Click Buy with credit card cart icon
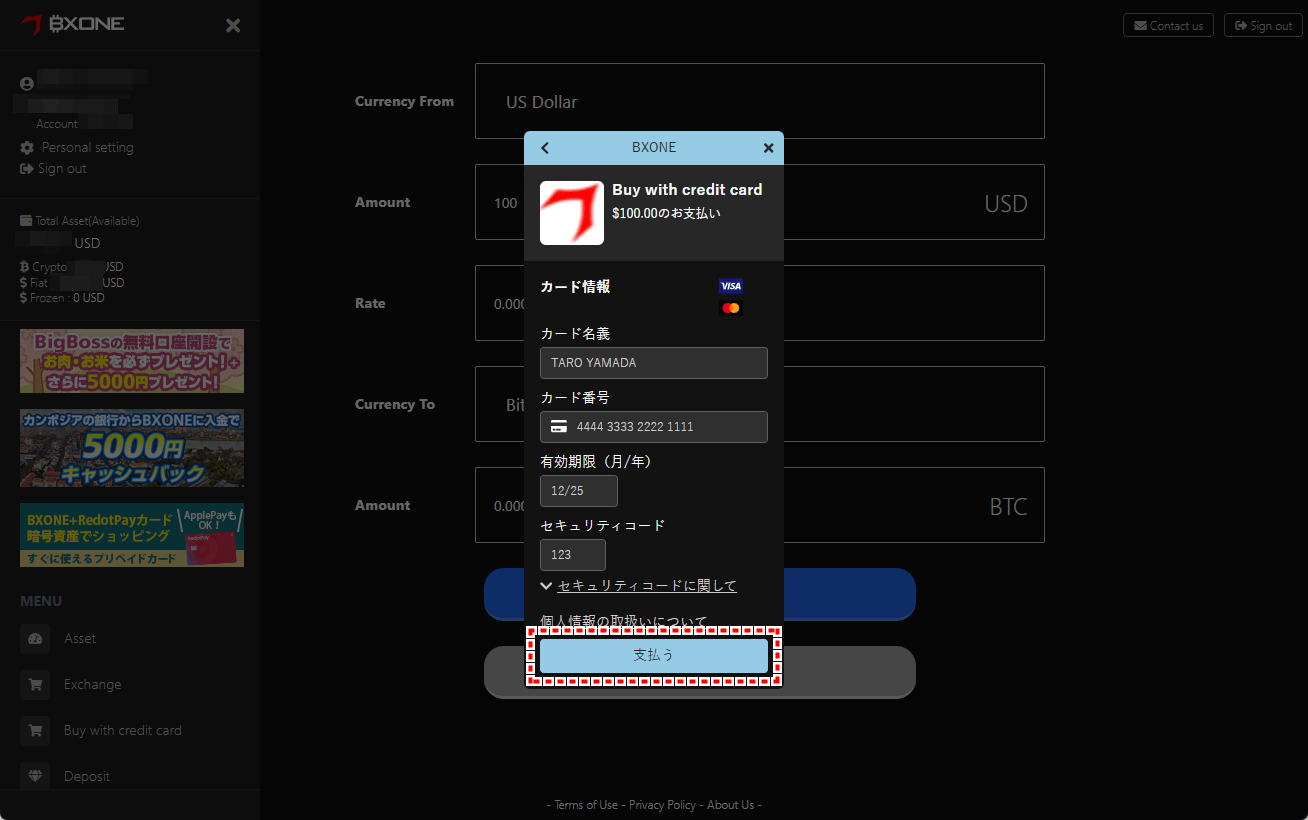 click(35, 731)
